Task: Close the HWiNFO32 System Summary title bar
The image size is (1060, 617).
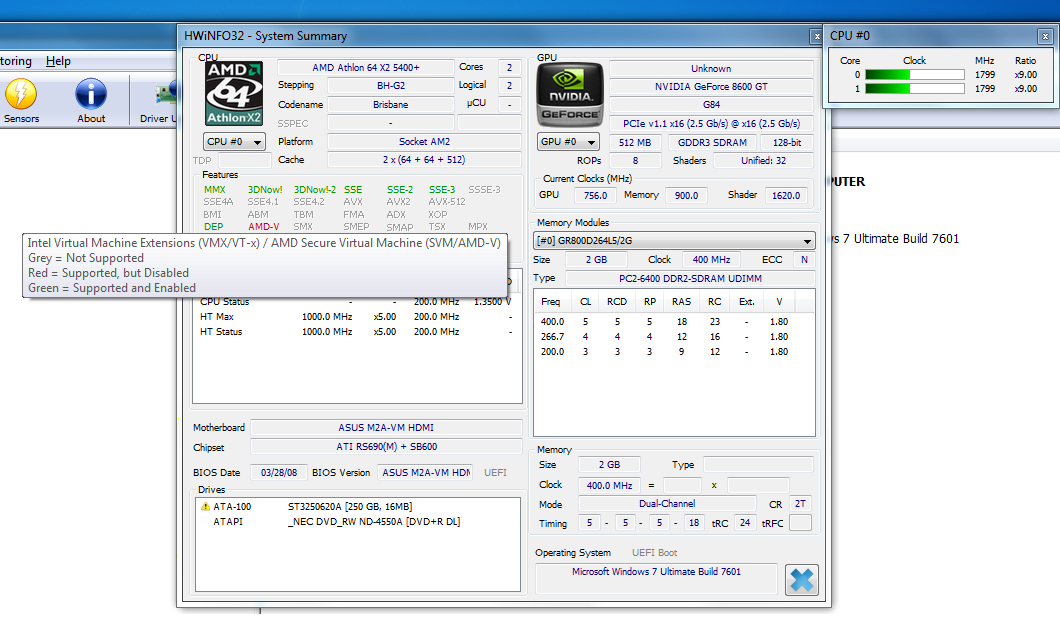Action: click(817, 36)
